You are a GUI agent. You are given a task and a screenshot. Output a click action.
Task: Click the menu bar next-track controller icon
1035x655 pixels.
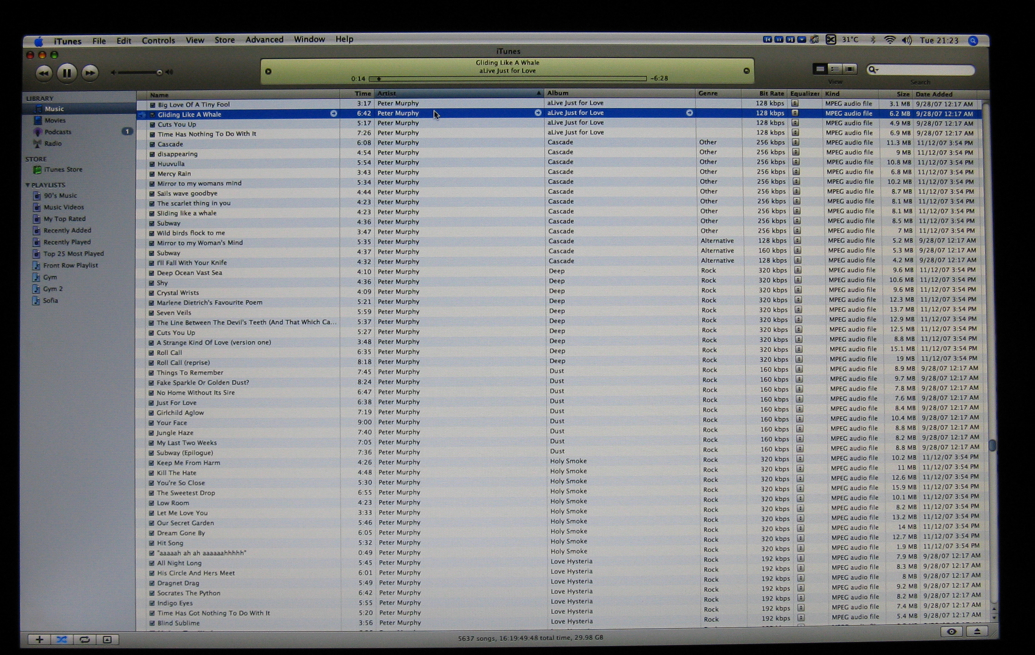(x=790, y=40)
